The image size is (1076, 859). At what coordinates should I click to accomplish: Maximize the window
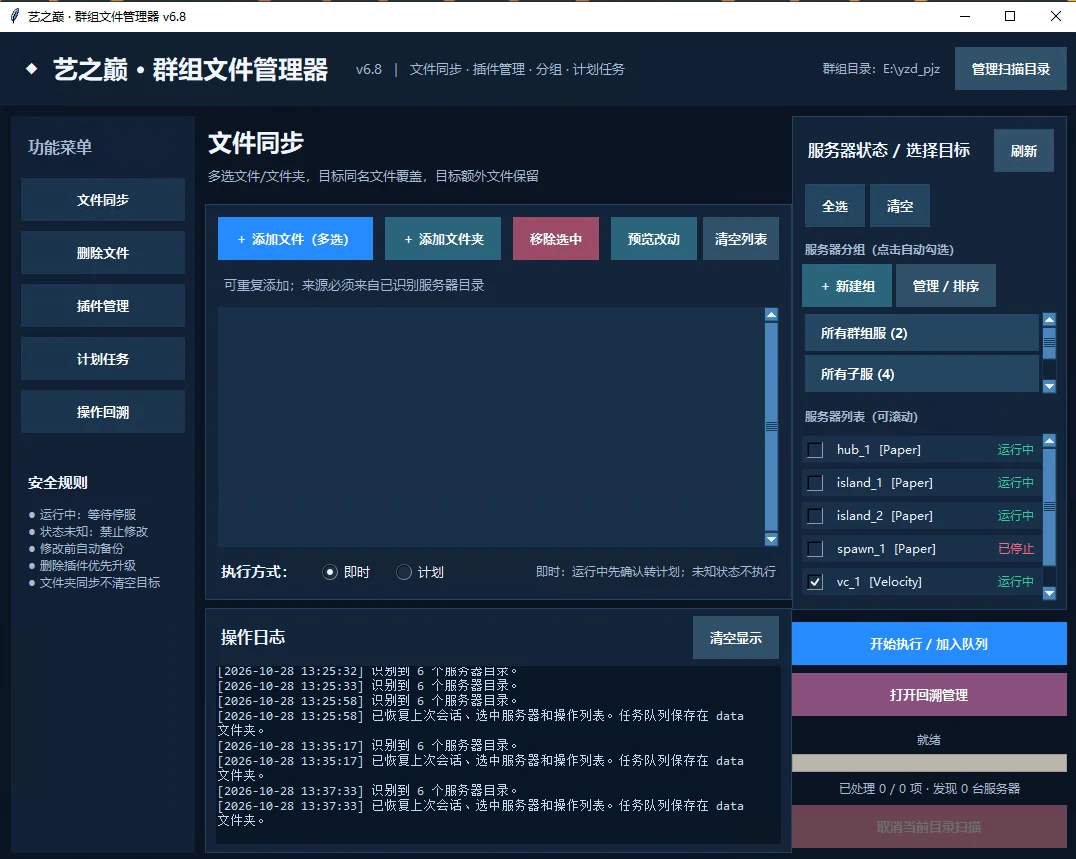click(1010, 16)
